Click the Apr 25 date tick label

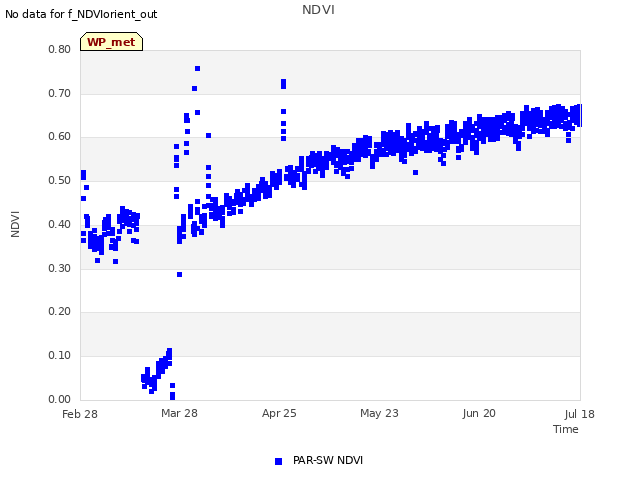279,413
